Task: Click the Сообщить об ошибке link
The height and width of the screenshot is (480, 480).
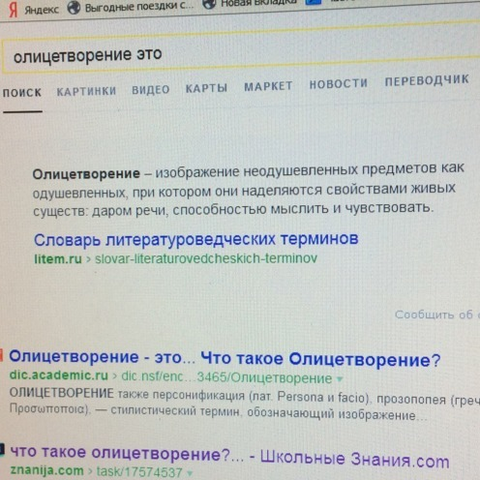Action: (x=437, y=314)
